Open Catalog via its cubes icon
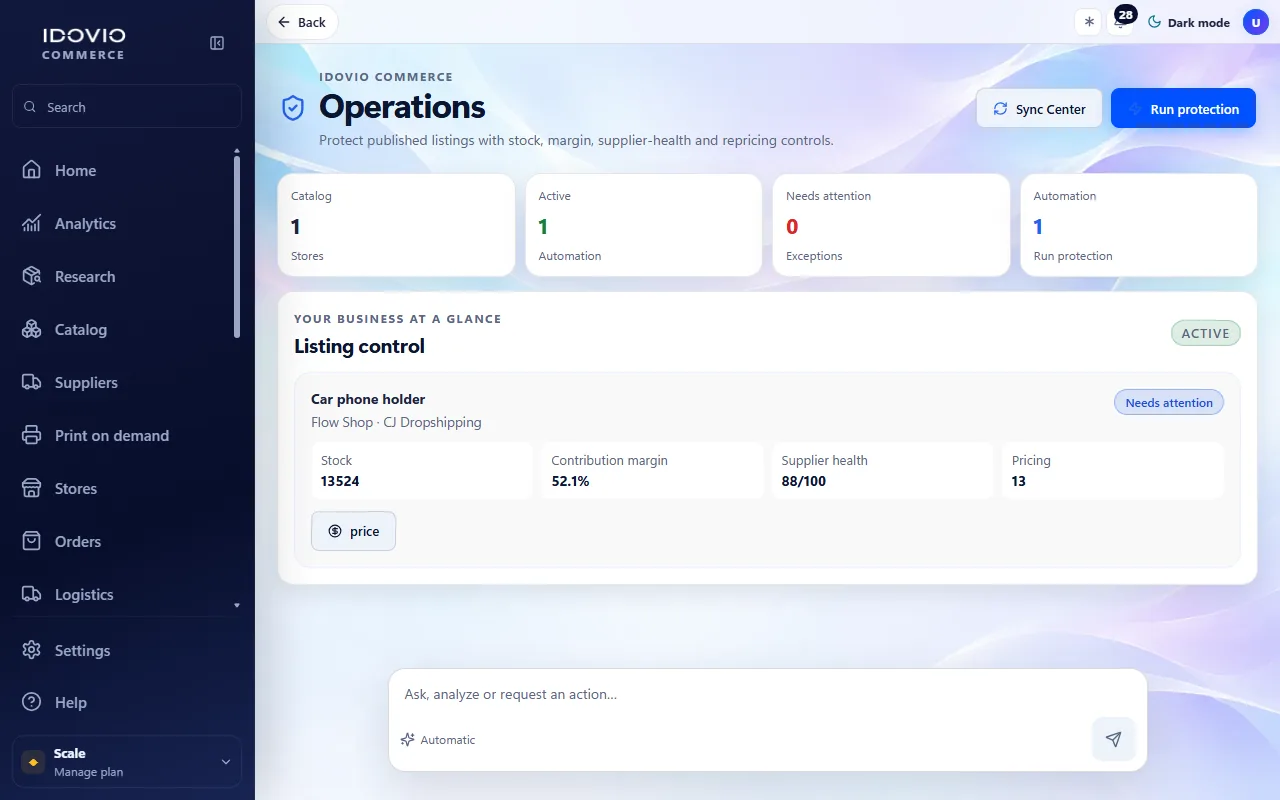Image resolution: width=1280 pixels, height=800 pixels. pyautogui.click(x=32, y=329)
